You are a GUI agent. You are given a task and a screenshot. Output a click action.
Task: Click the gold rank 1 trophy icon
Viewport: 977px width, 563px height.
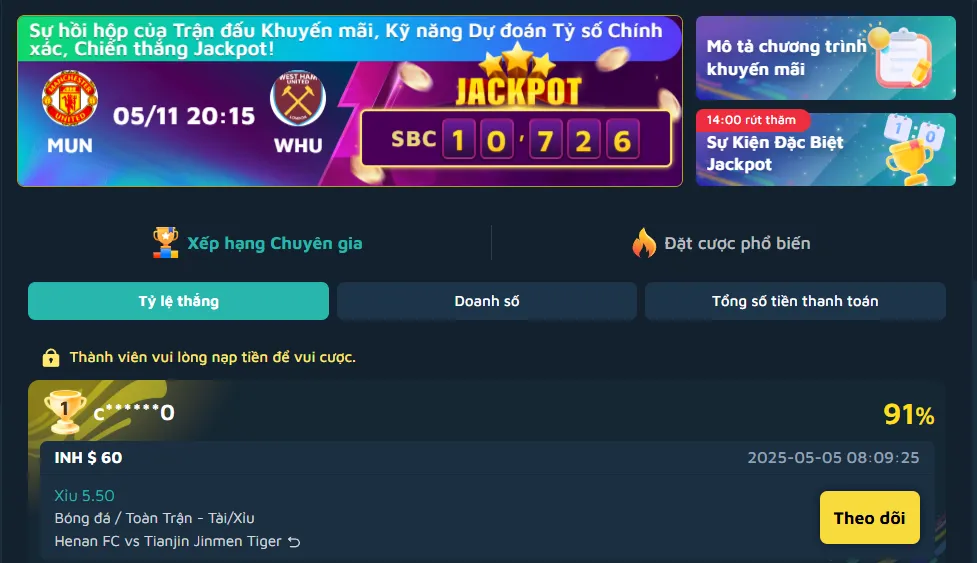coord(65,412)
